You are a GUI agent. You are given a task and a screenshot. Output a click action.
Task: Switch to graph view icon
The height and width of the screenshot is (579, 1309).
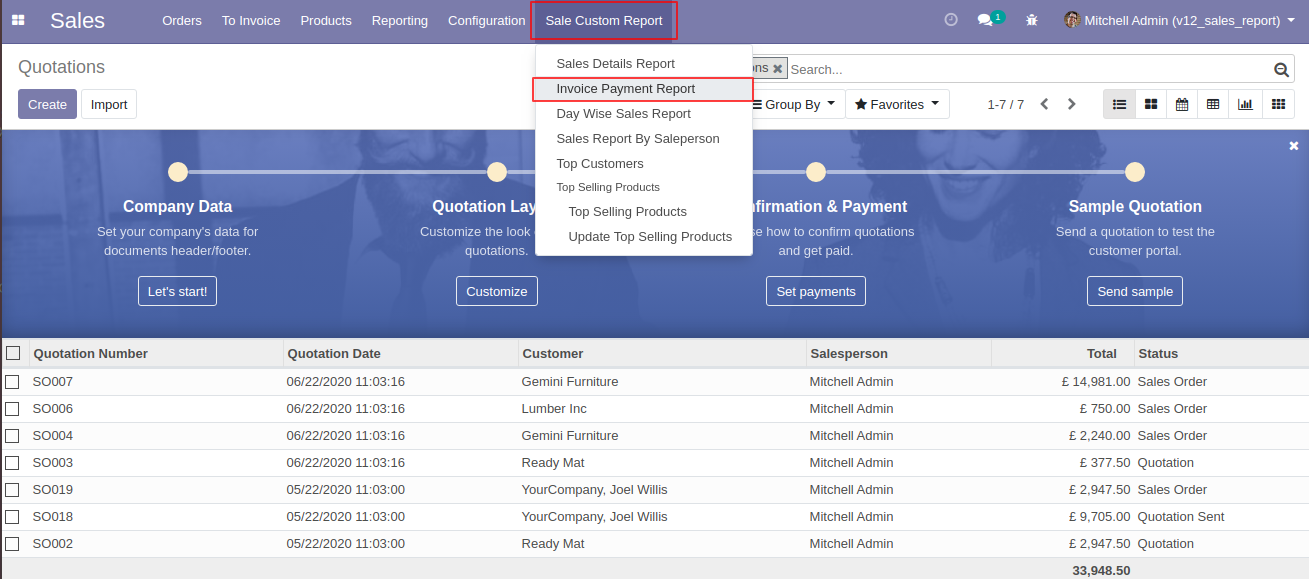coord(1245,104)
